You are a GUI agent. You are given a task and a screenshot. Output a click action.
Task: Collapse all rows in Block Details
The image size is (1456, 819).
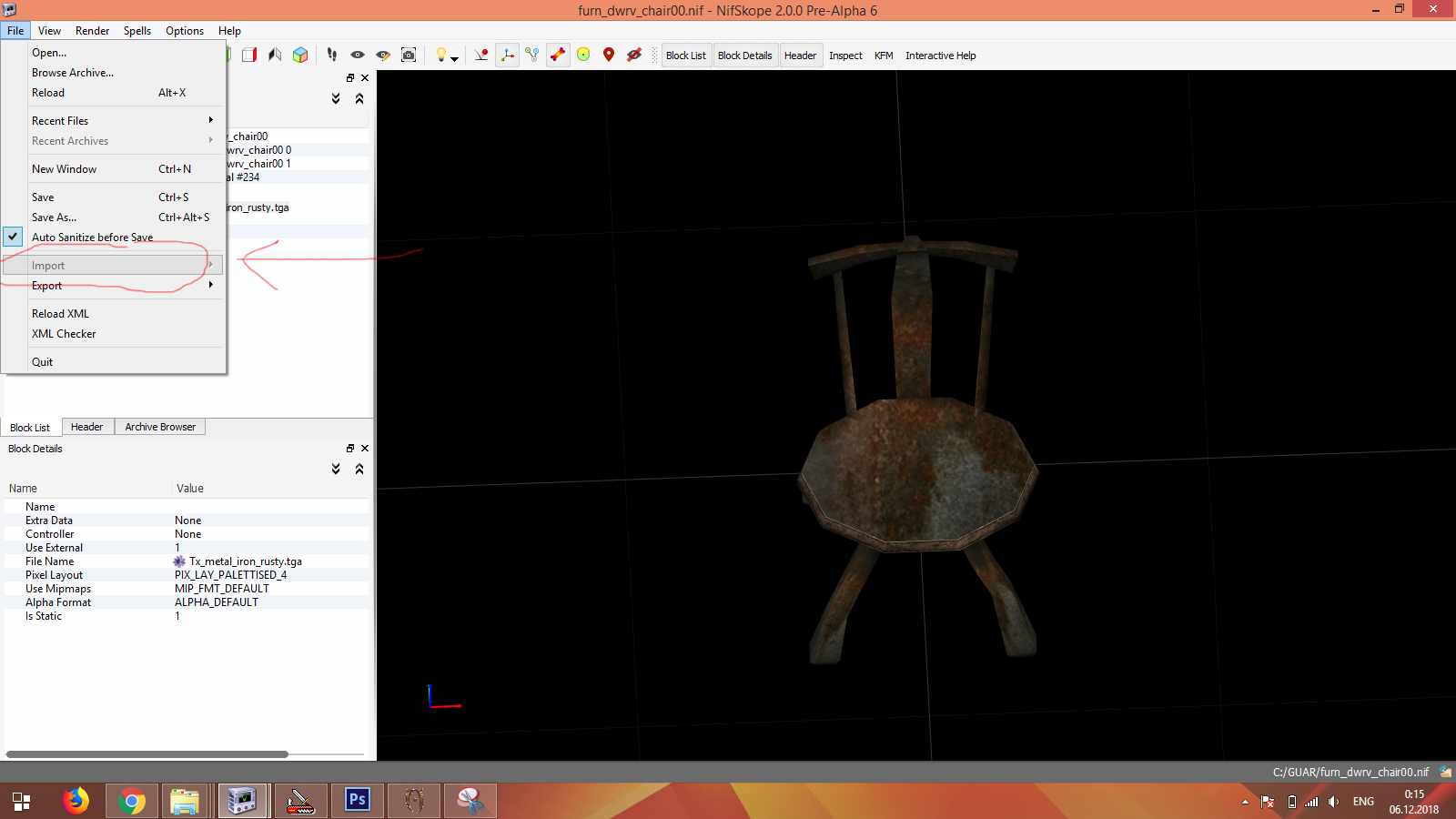pos(359,469)
